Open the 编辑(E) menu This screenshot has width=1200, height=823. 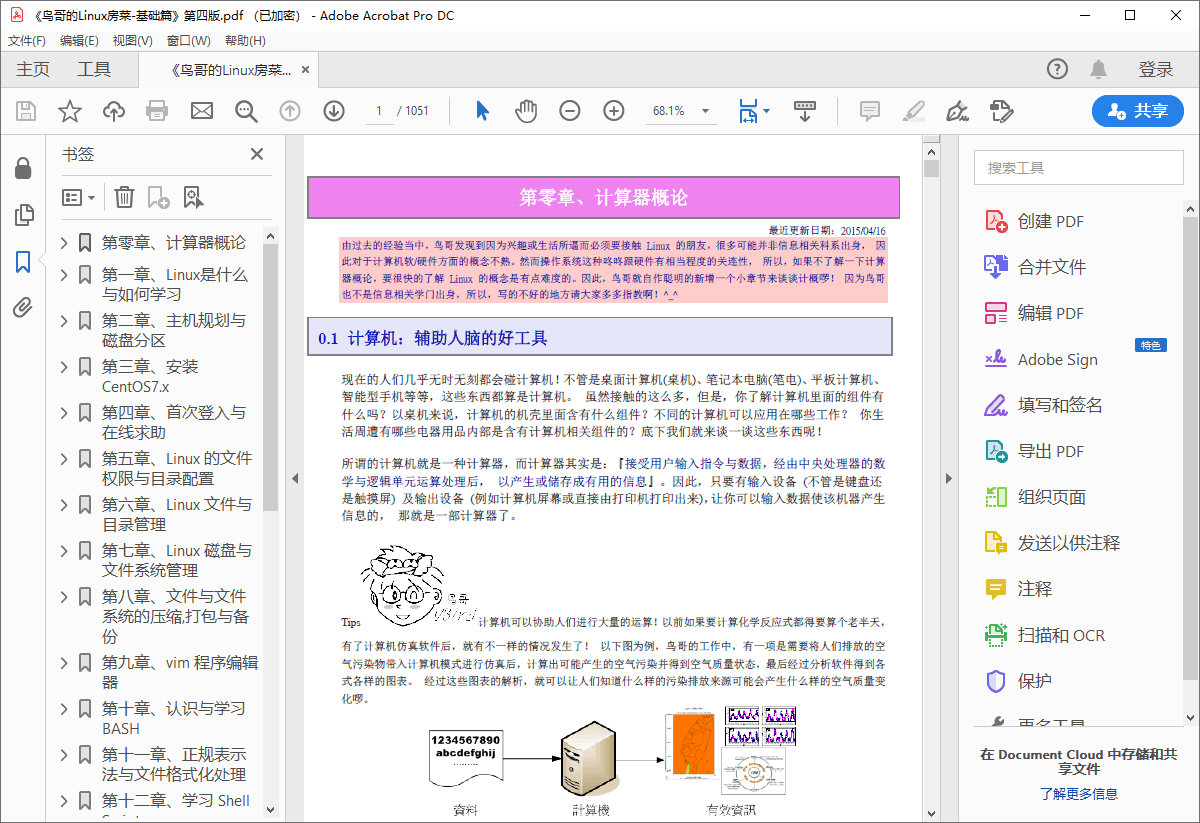pyautogui.click(x=79, y=41)
